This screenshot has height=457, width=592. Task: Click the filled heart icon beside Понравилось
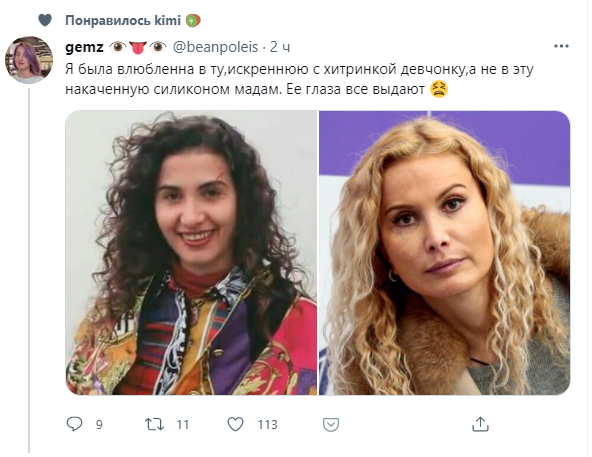(45, 20)
